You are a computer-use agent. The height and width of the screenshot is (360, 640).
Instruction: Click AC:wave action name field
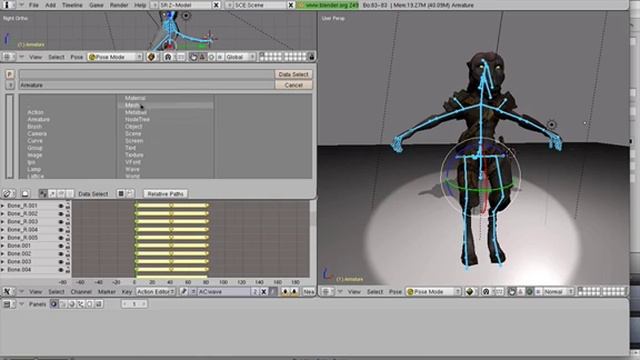point(223,292)
